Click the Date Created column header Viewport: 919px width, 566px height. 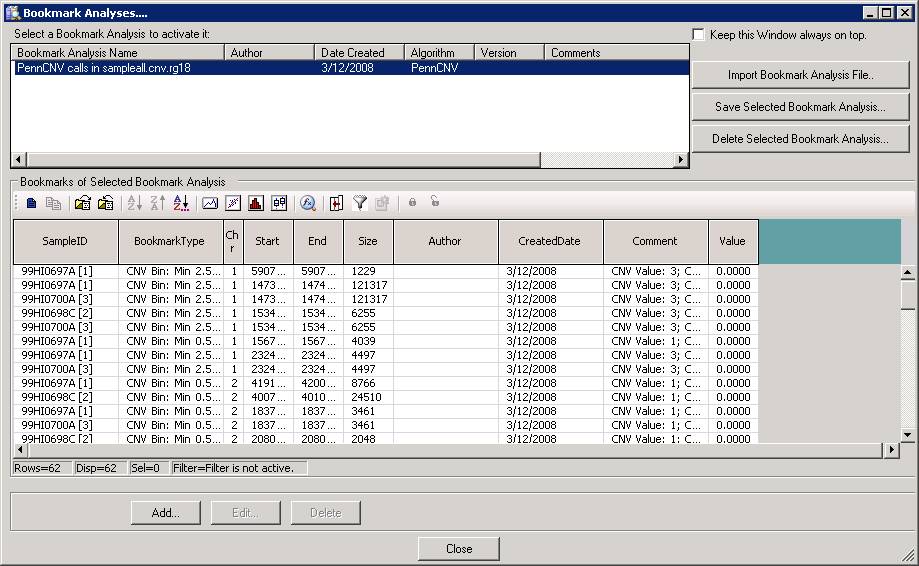click(359, 53)
